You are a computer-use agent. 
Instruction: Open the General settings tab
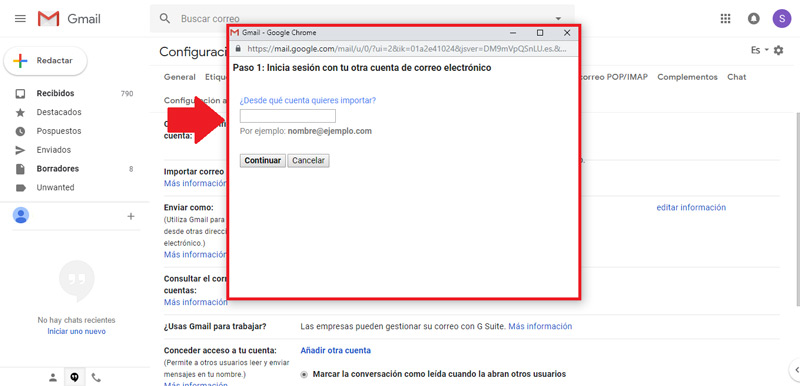pyautogui.click(x=180, y=77)
